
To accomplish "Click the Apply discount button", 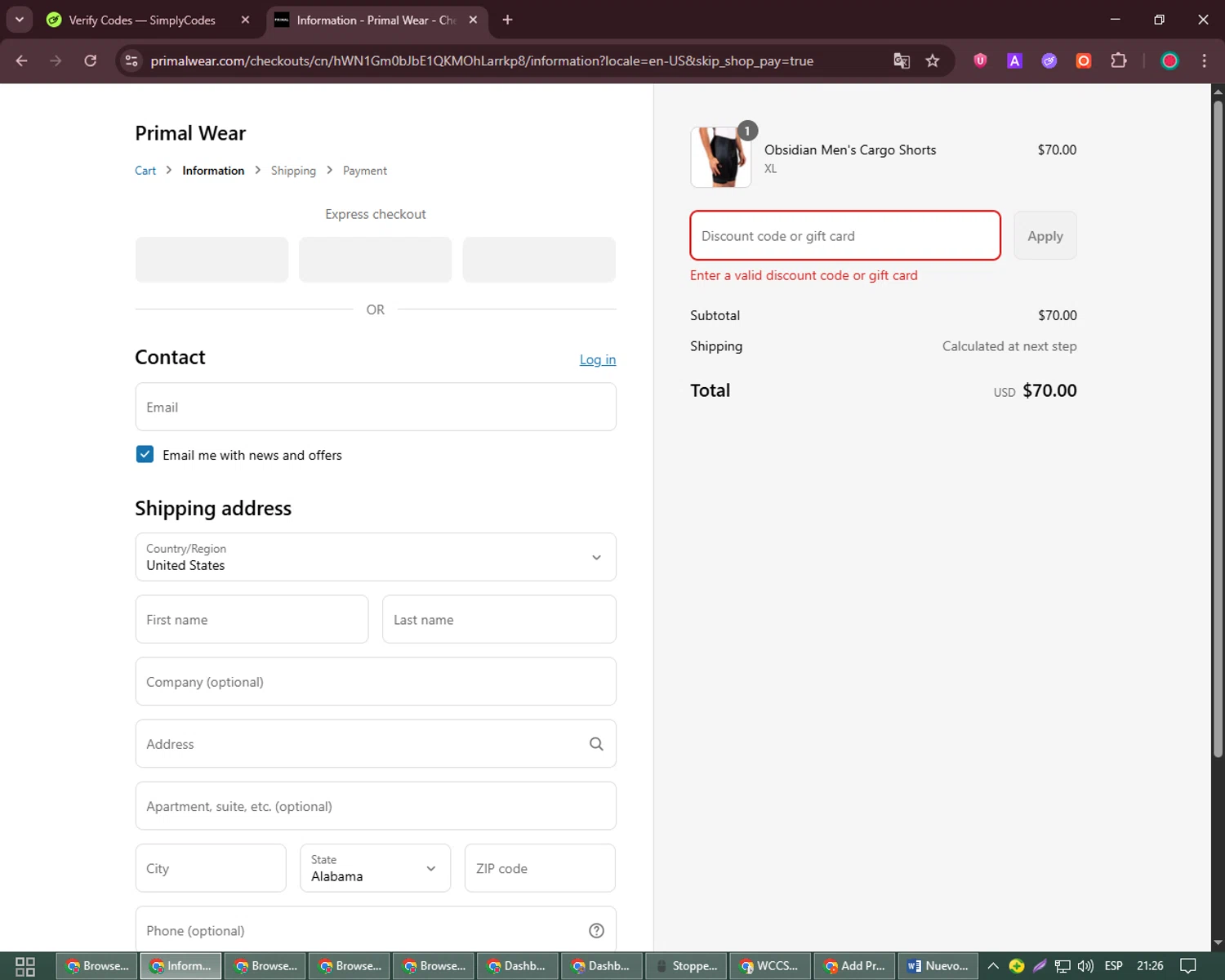I will click(1045, 236).
